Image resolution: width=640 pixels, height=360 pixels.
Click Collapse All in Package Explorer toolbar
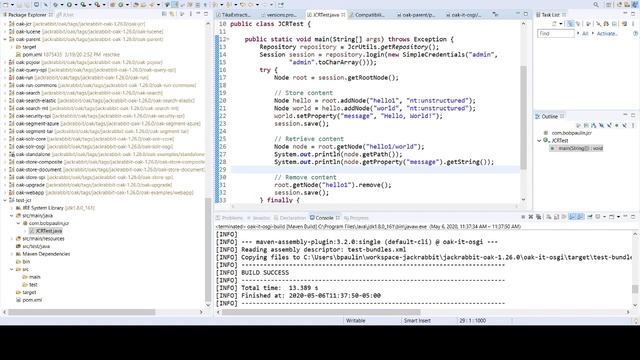[164, 14]
